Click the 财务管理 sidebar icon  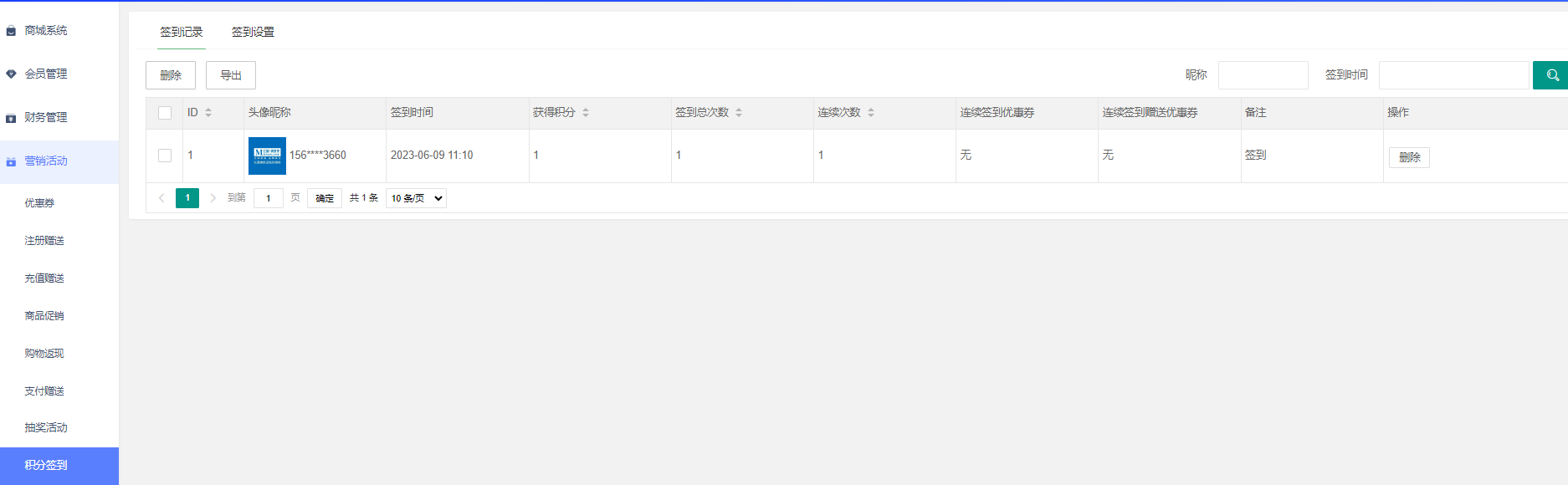tap(11, 118)
